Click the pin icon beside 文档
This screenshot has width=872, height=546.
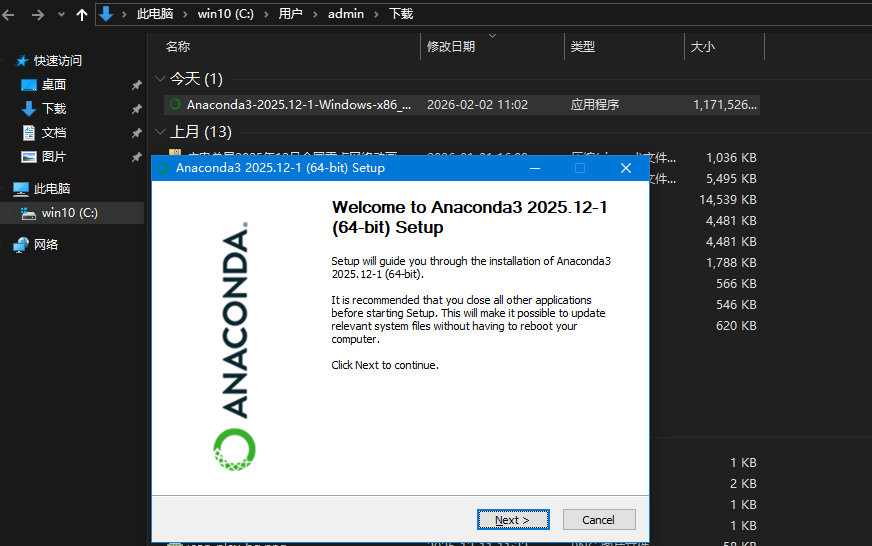coord(136,133)
